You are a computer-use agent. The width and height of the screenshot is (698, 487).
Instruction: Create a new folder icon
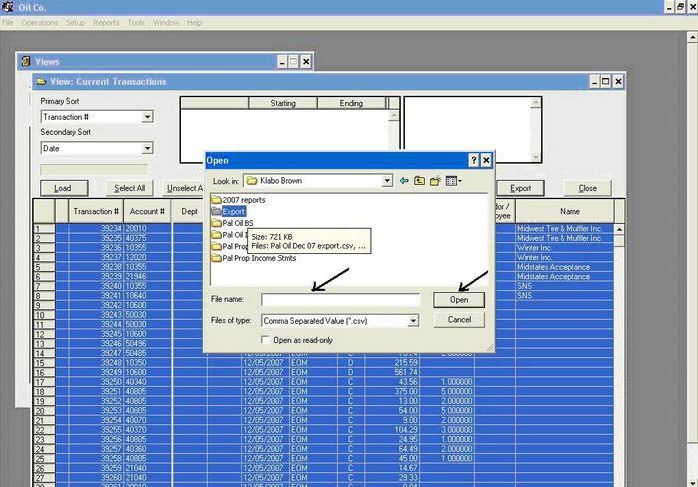point(435,181)
